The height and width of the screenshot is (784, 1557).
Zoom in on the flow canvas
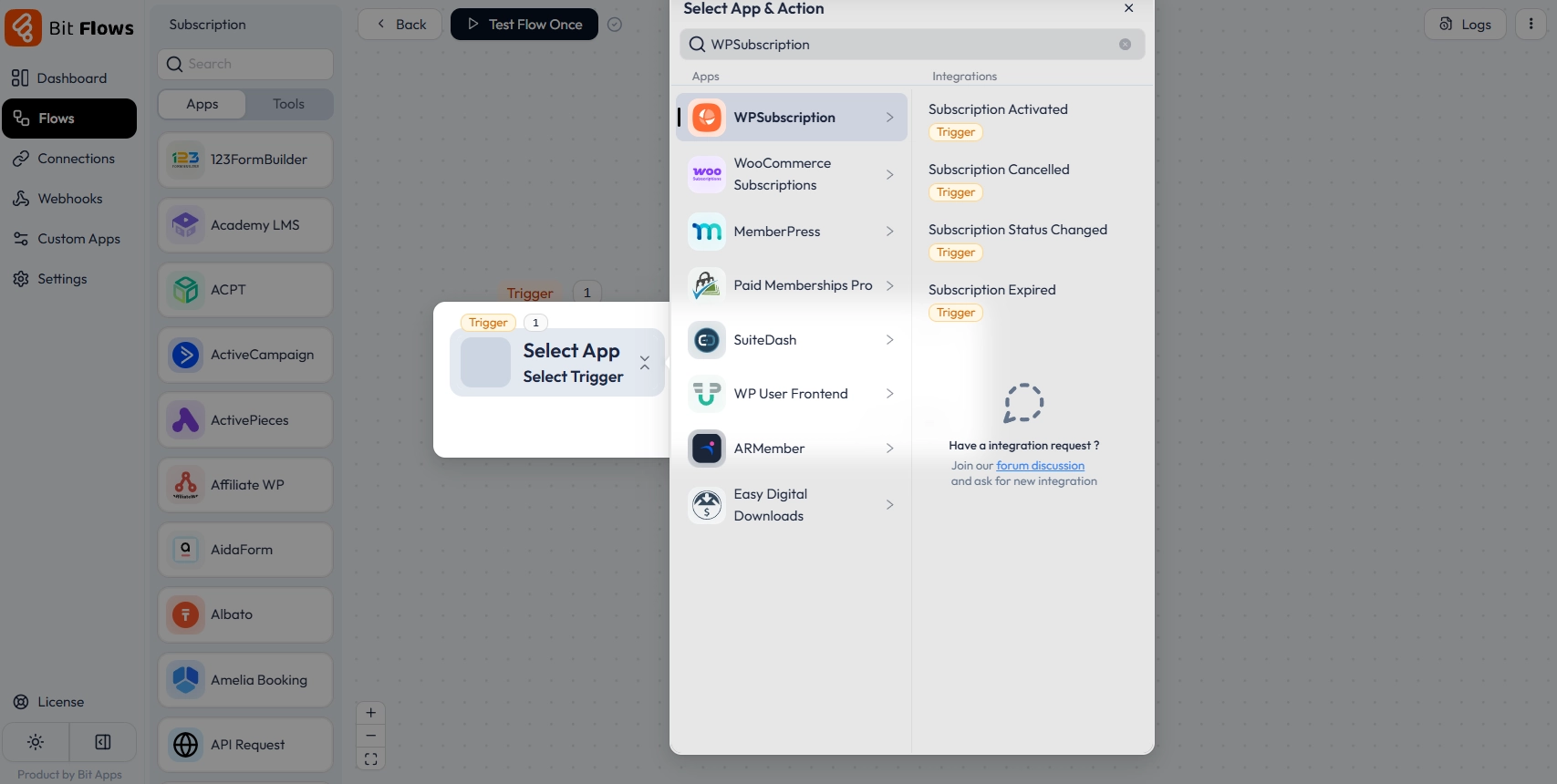pyautogui.click(x=371, y=713)
